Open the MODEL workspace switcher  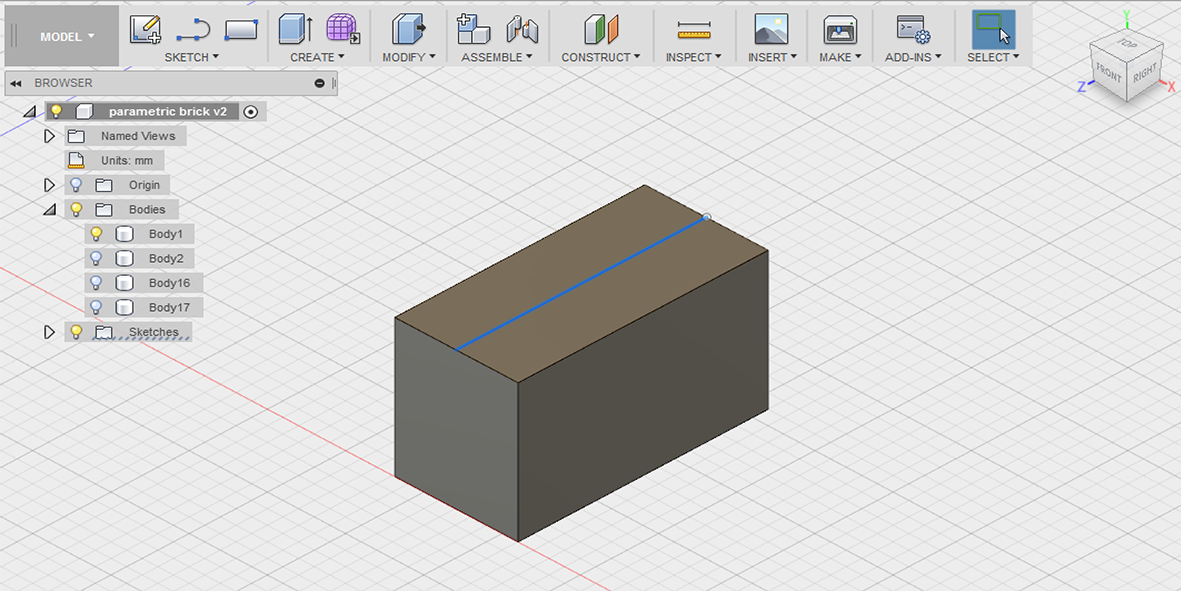coord(62,36)
